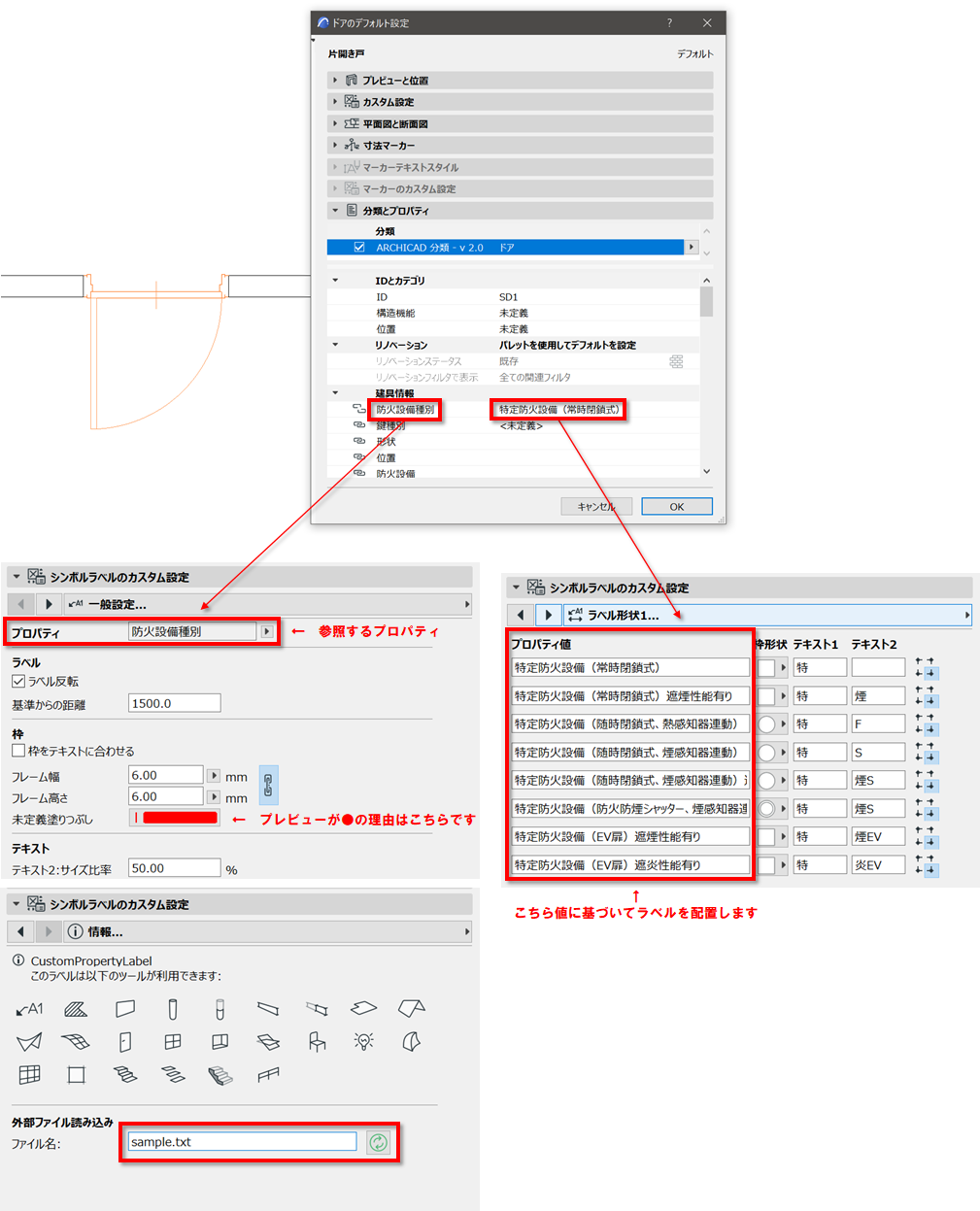Image resolution: width=980 pixels, height=1211 pixels.
Task: Click the sample.txt file name field
Action: click(242, 1143)
